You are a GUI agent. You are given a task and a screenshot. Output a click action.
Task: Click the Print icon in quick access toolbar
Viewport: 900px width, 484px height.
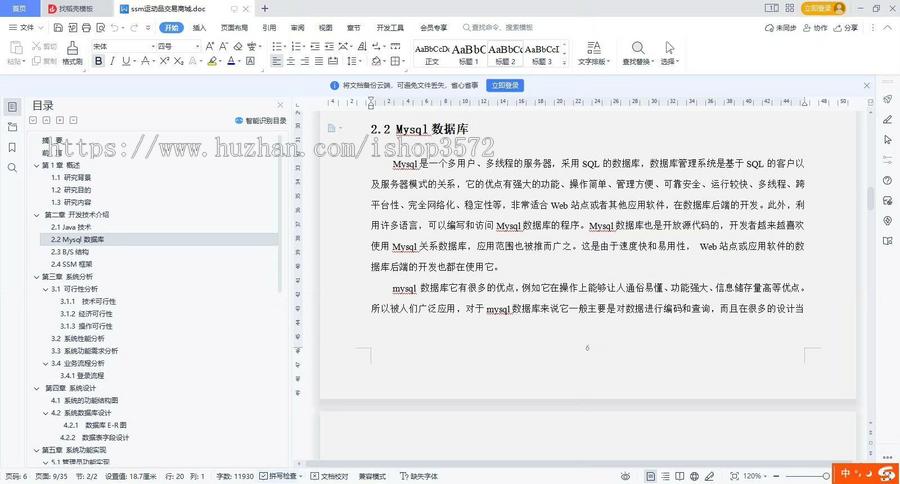pos(86,28)
